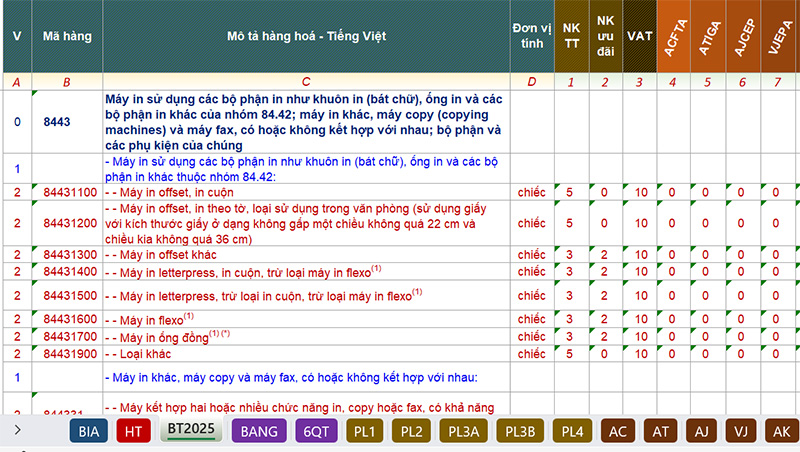Switch to the PL3A sheet tab
This screenshot has width=800, height=452.
click(x=467, y=431)
